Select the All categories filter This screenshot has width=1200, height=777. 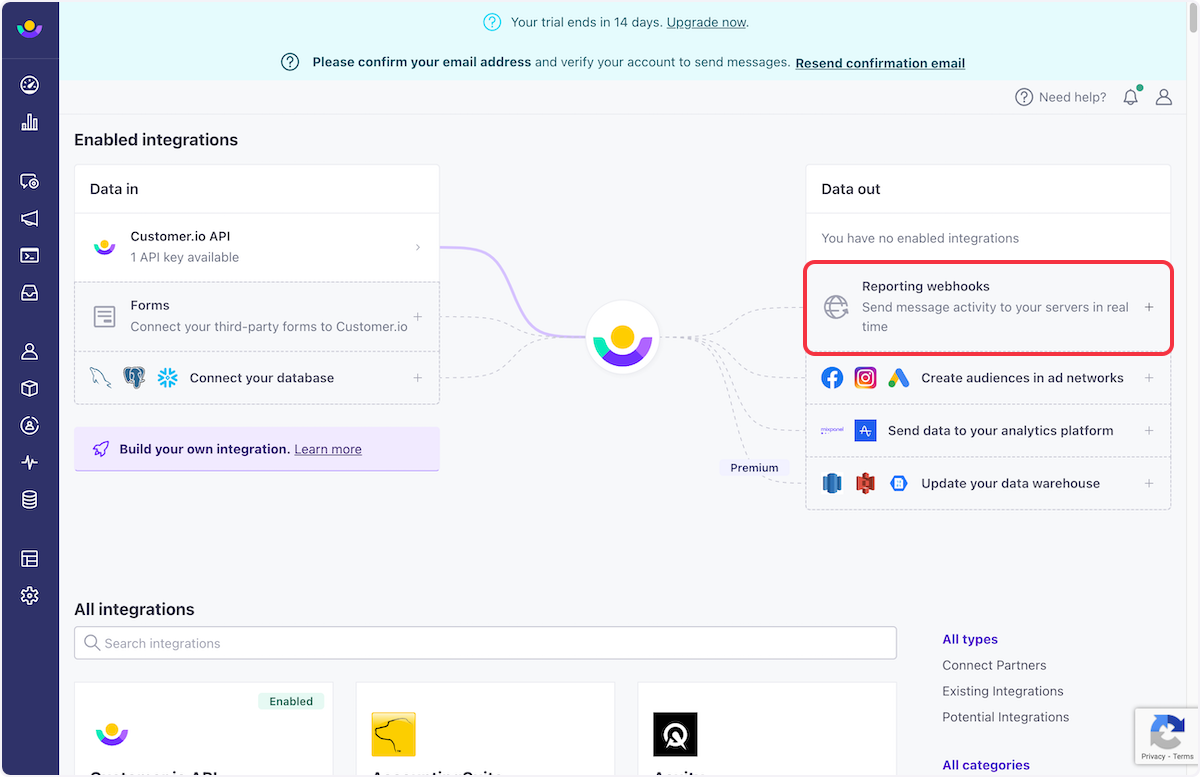pyautogui.click(x=986, y=765)
